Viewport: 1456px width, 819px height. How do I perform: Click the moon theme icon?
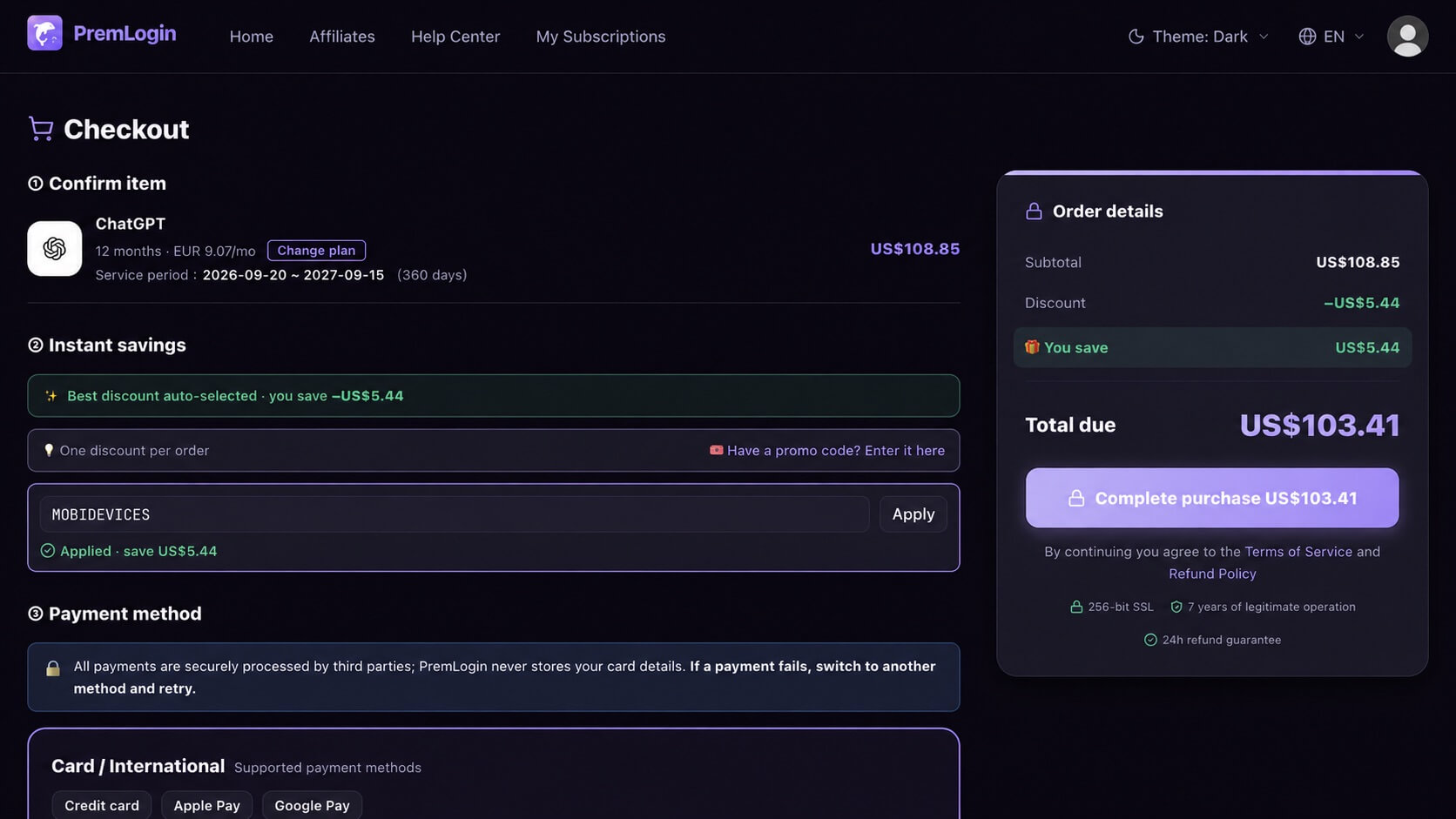tap(1136, 37)
